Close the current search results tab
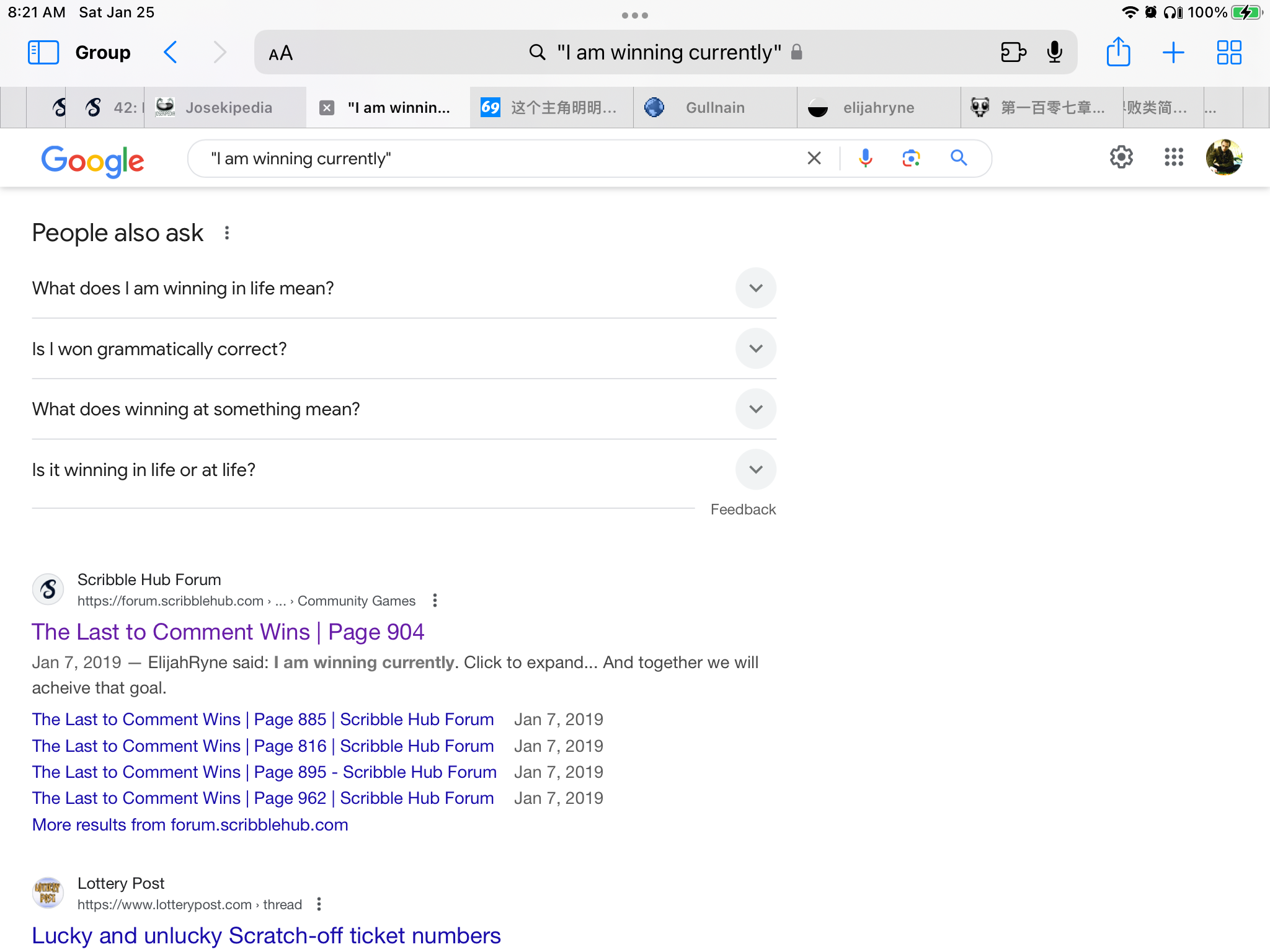The height and width of the screenshot is (952, 1270). pos(327,108)
